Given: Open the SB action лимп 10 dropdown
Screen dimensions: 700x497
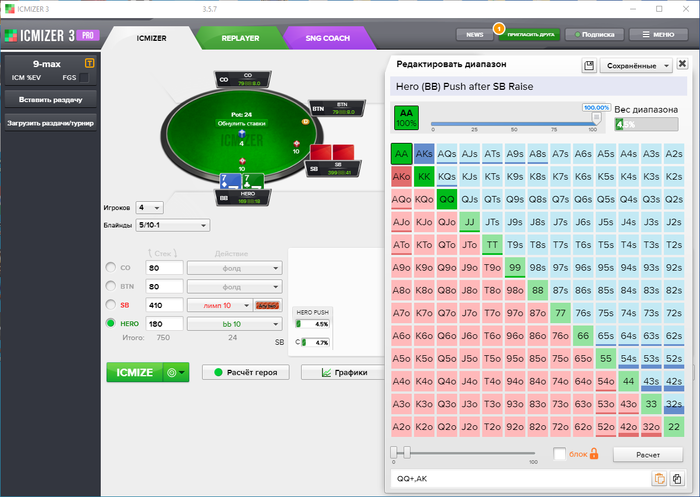Looking at the screenshot, I should point(220,305).
